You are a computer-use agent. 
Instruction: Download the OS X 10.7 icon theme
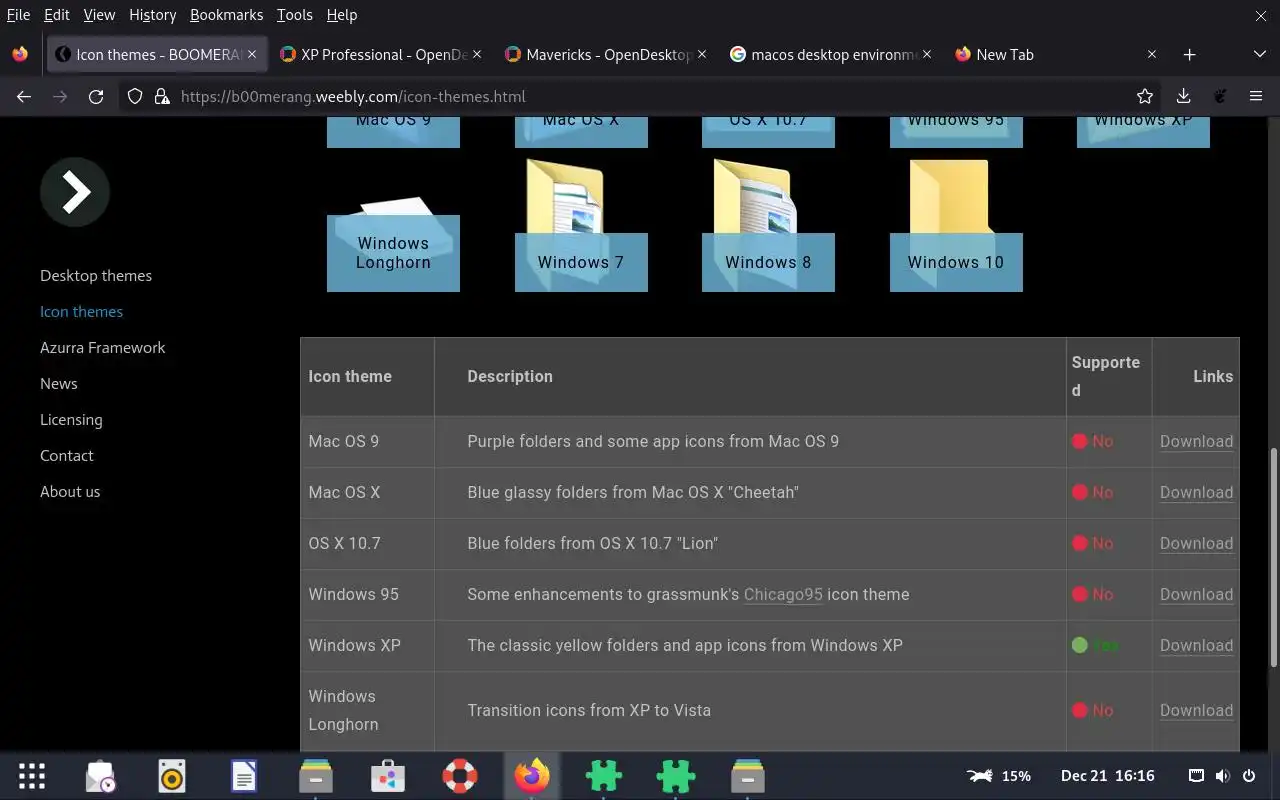click(1196, 543)
